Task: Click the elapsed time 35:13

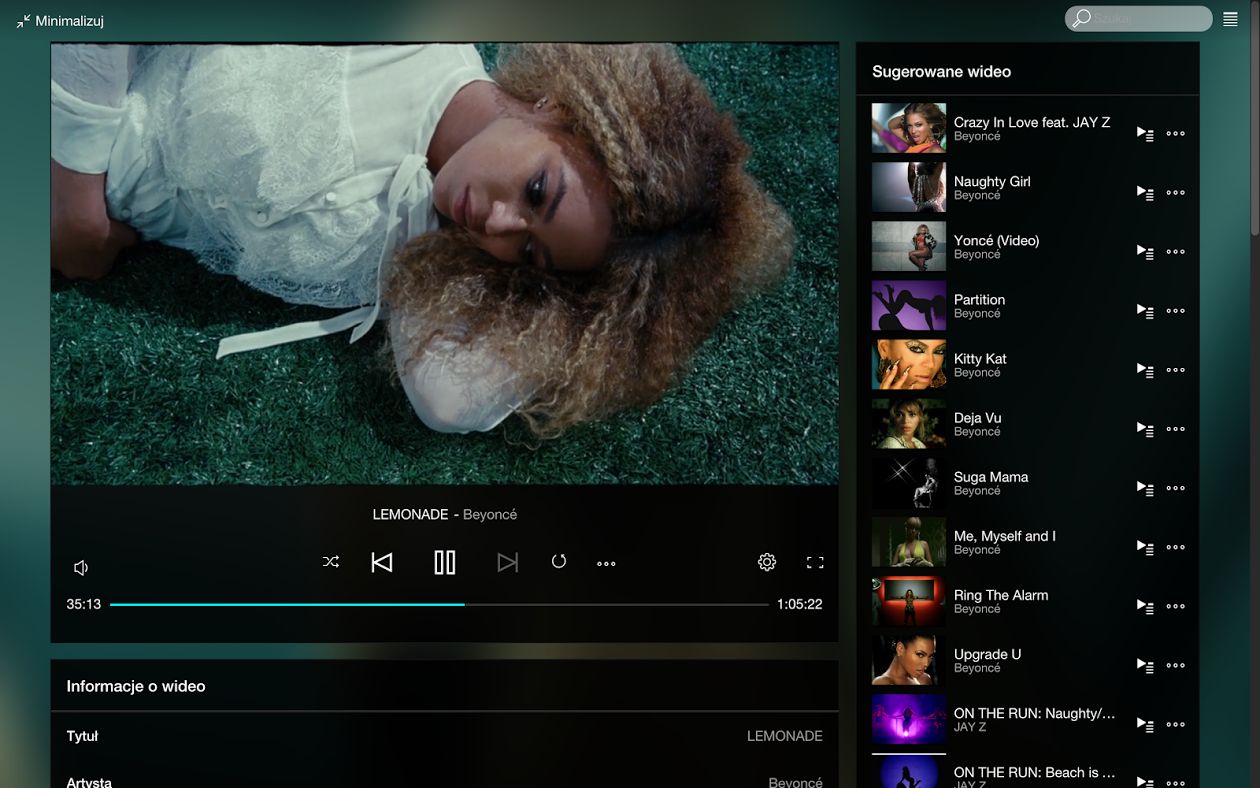Action: click(x=84, y=604)
